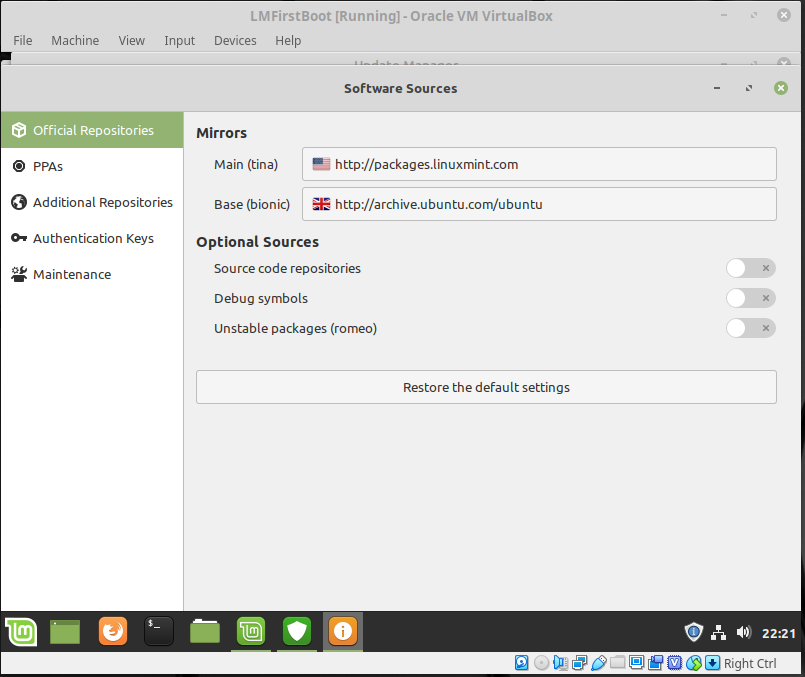Open the VirtualBox File menu
This screenshot has width=805, height=677.
click(x=23, y=41)
